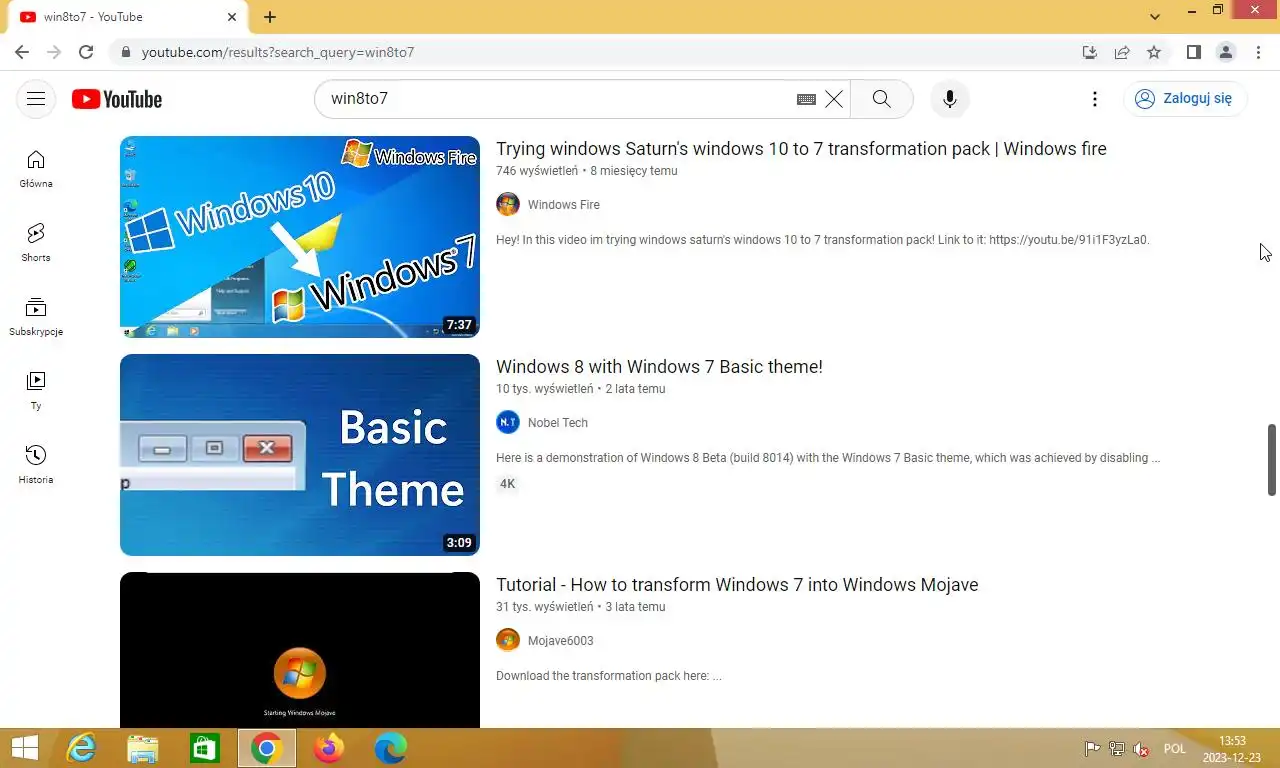The width and height of the screenshot is (1280, 768).
Task: Click the Windows Fire channel avatar
Action: click(508, 204)
